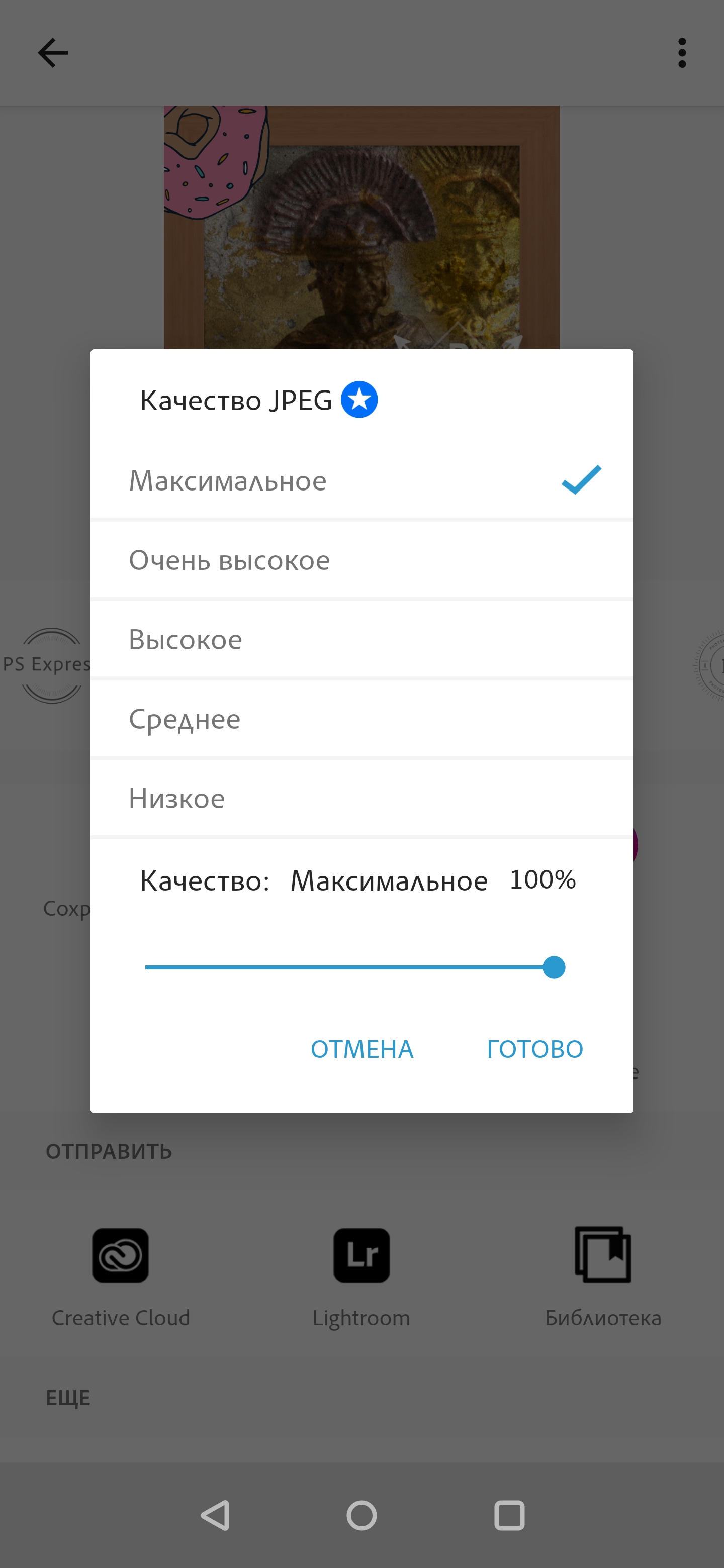Open Android recent apps button
The height and width of the screenshot is (1568, 724).
click(x=509, y=1515)
